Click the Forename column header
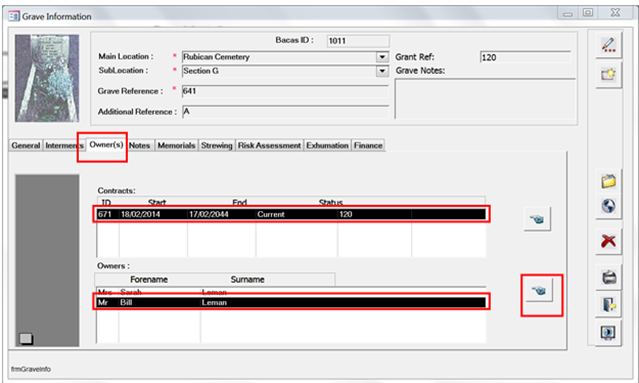Viewport: 639px width, 383px height. click(x=149, y=280)
